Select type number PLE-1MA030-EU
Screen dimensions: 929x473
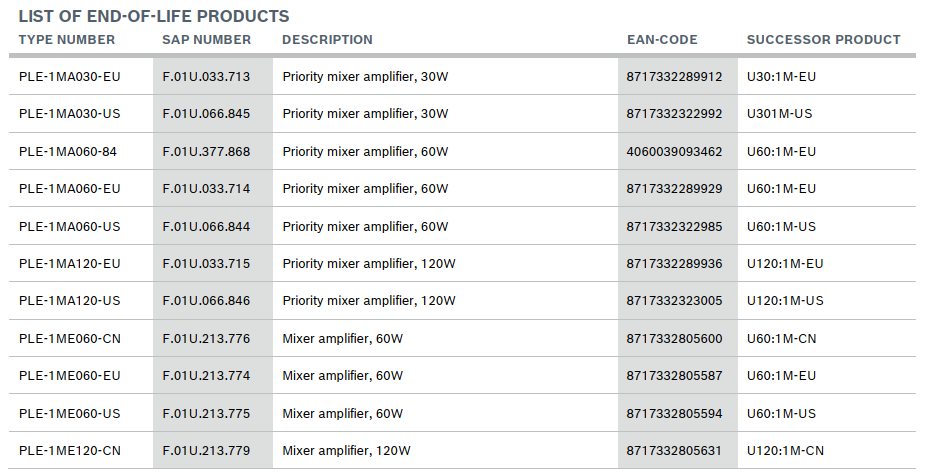(69, 76)
